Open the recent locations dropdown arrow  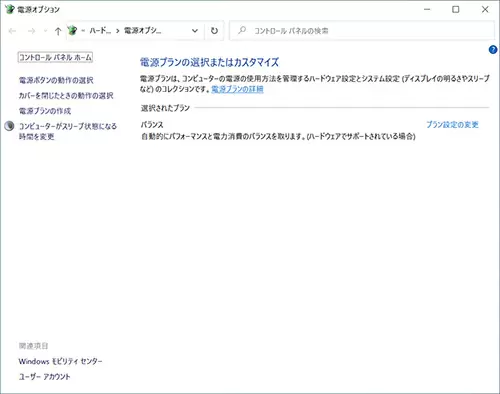[x=45, y=31]
